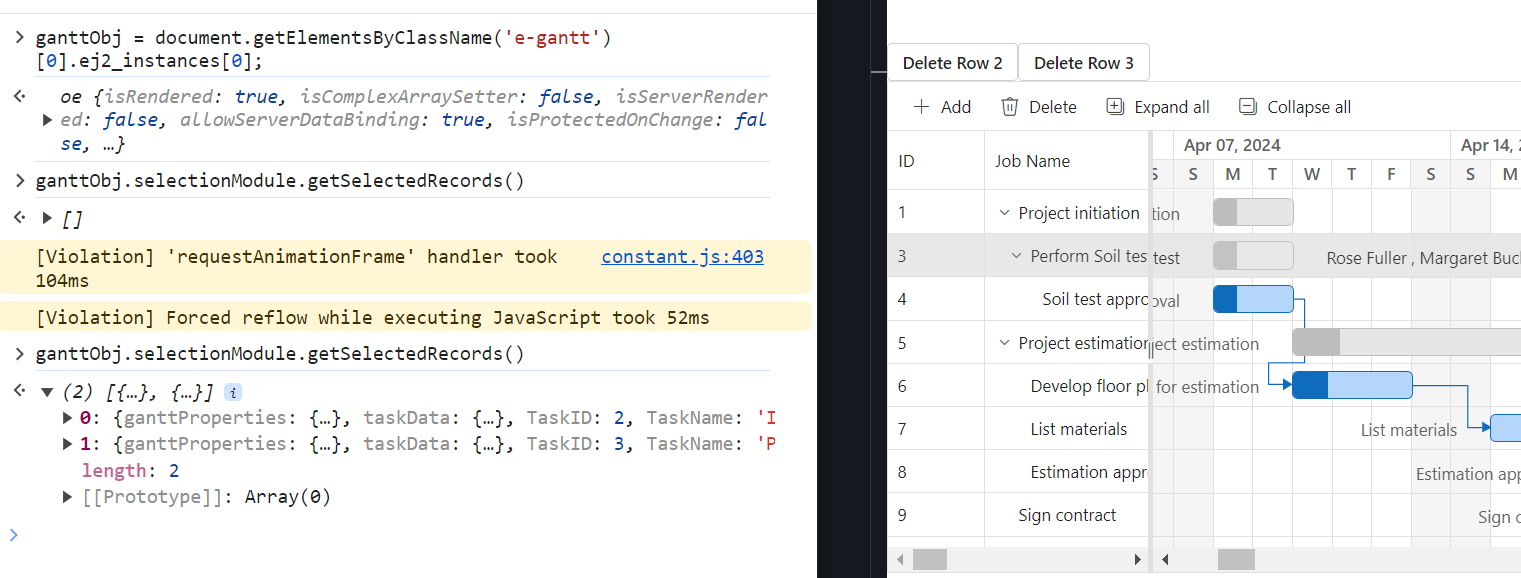This screenshot has width=1521, height=578.
Task: Click the chart horizontal scrollbar thumb
Action: point(1236,559)
